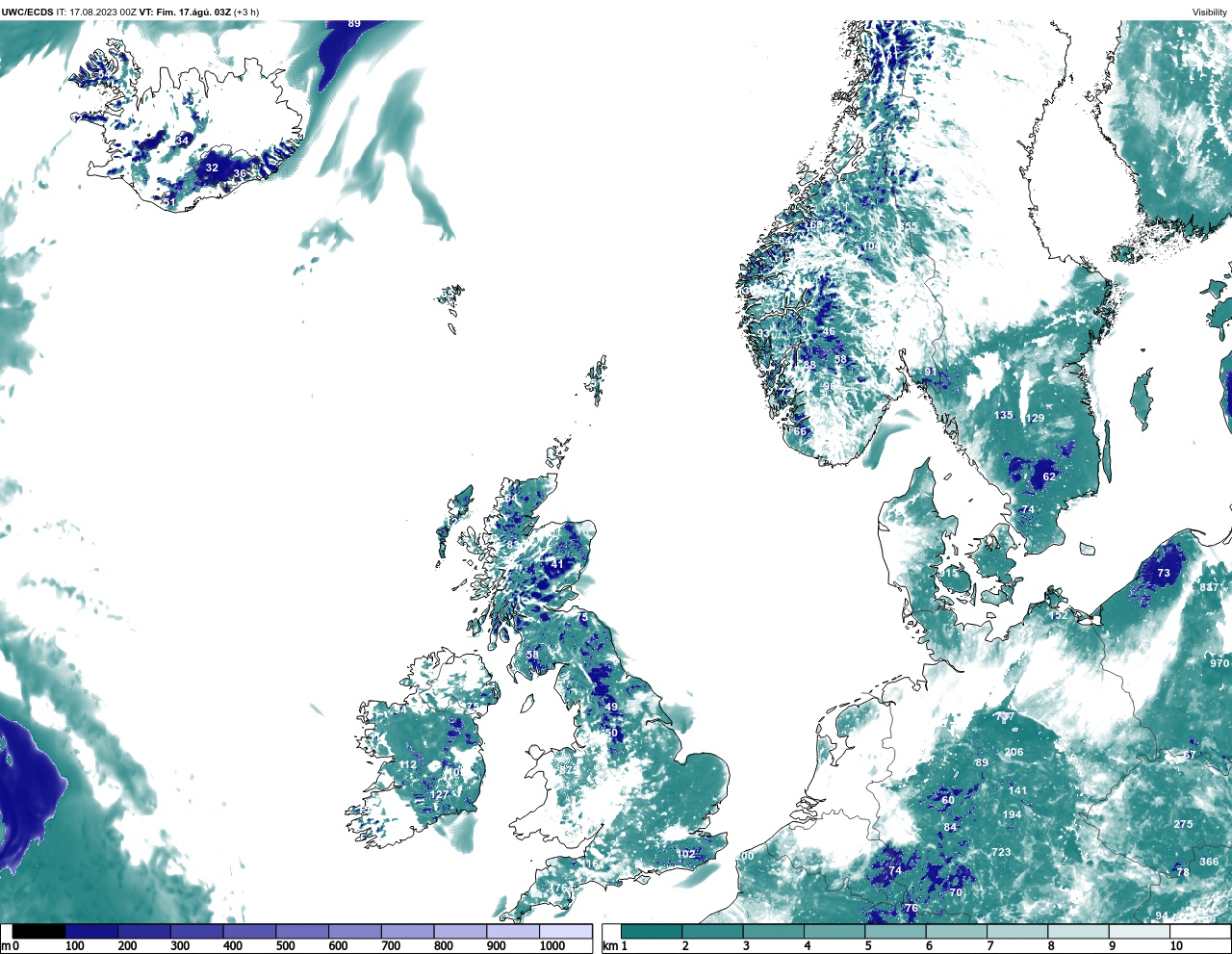Image resolution: width=1232 pixels, height=954 pixels.
Task: Pick the 600–700 m legend swatch
Action: pos(355,932)
